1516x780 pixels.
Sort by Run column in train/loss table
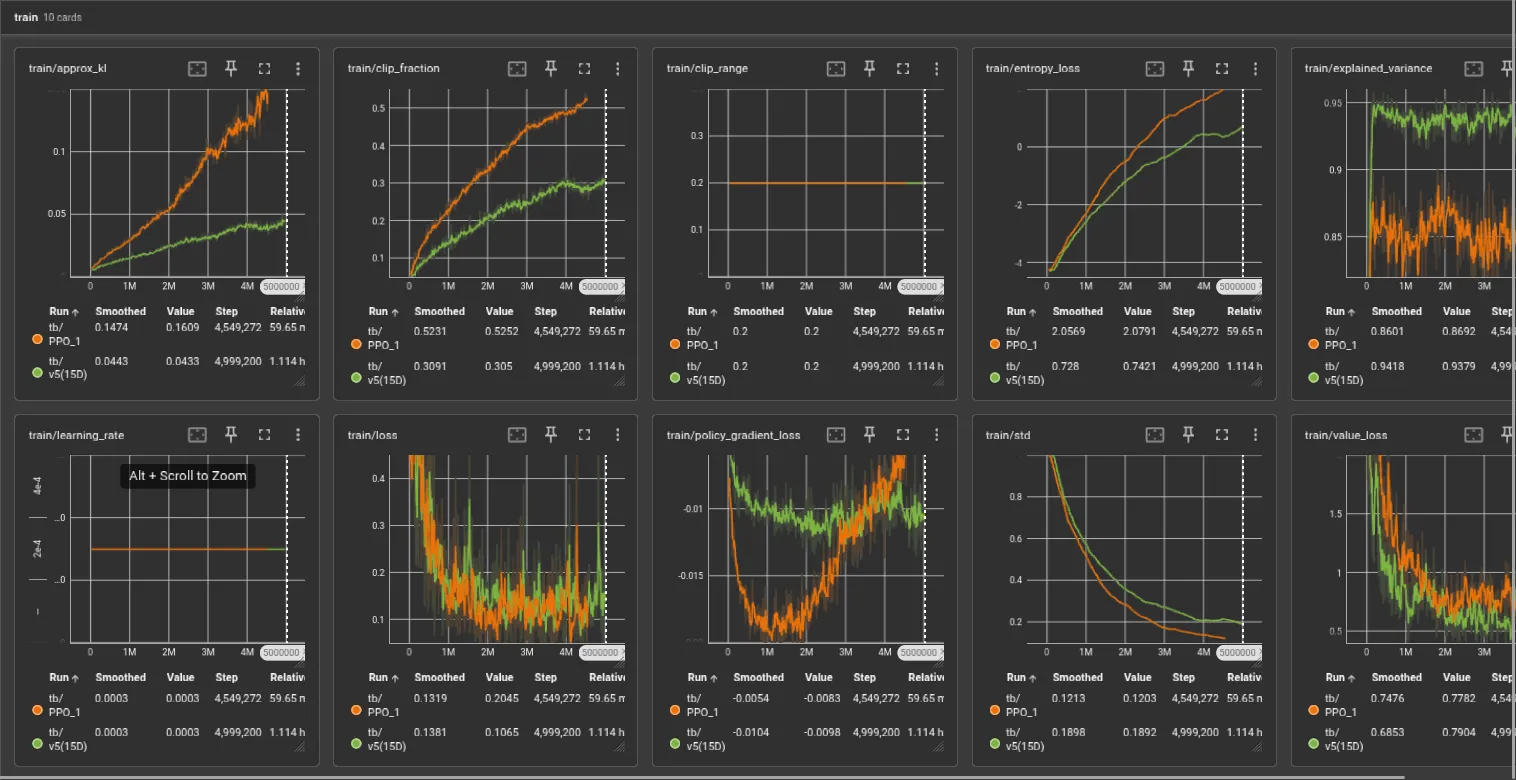point(383,677)
